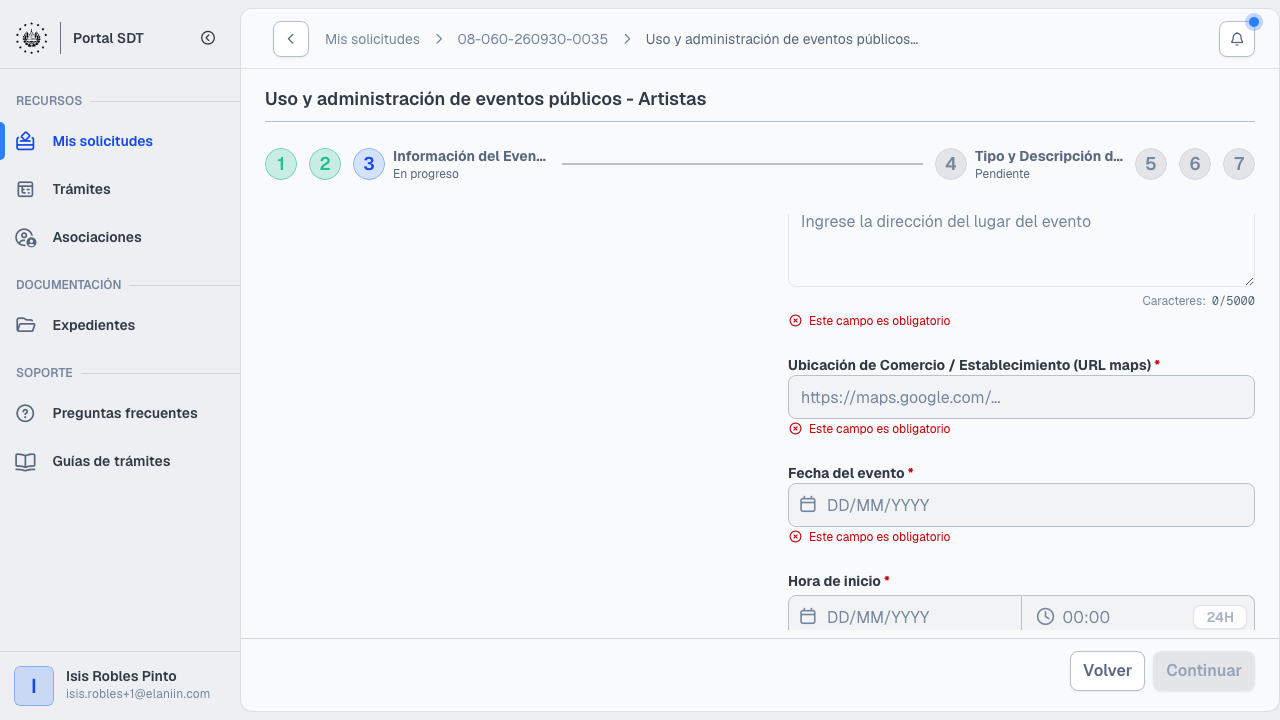Click the Portal SDT logo emblem

click(x=31, y=38)
